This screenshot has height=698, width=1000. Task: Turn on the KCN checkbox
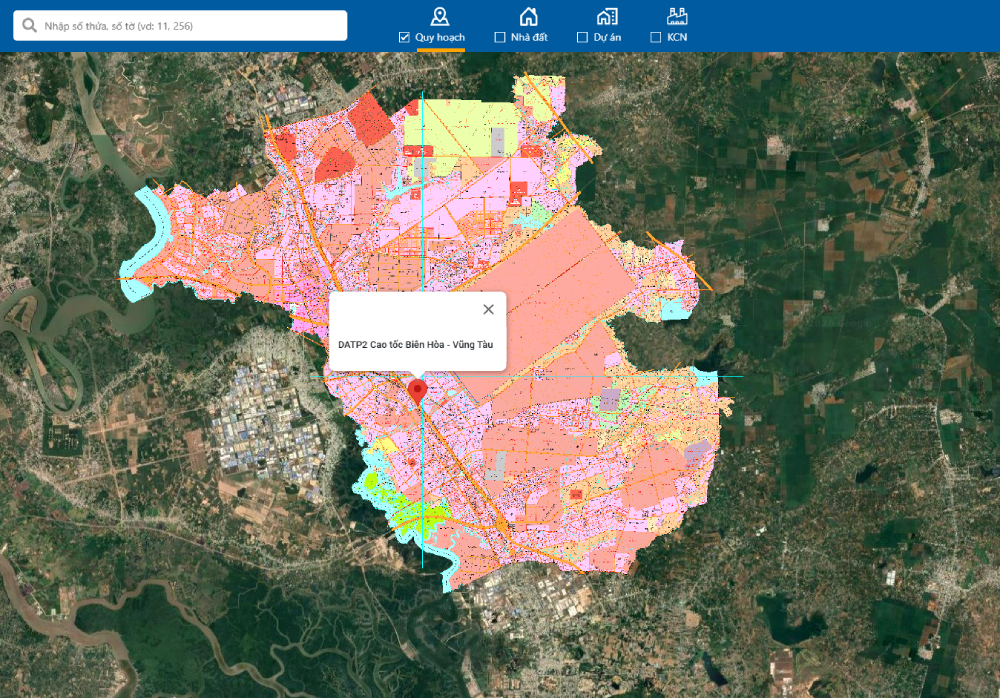coord(656,38)
